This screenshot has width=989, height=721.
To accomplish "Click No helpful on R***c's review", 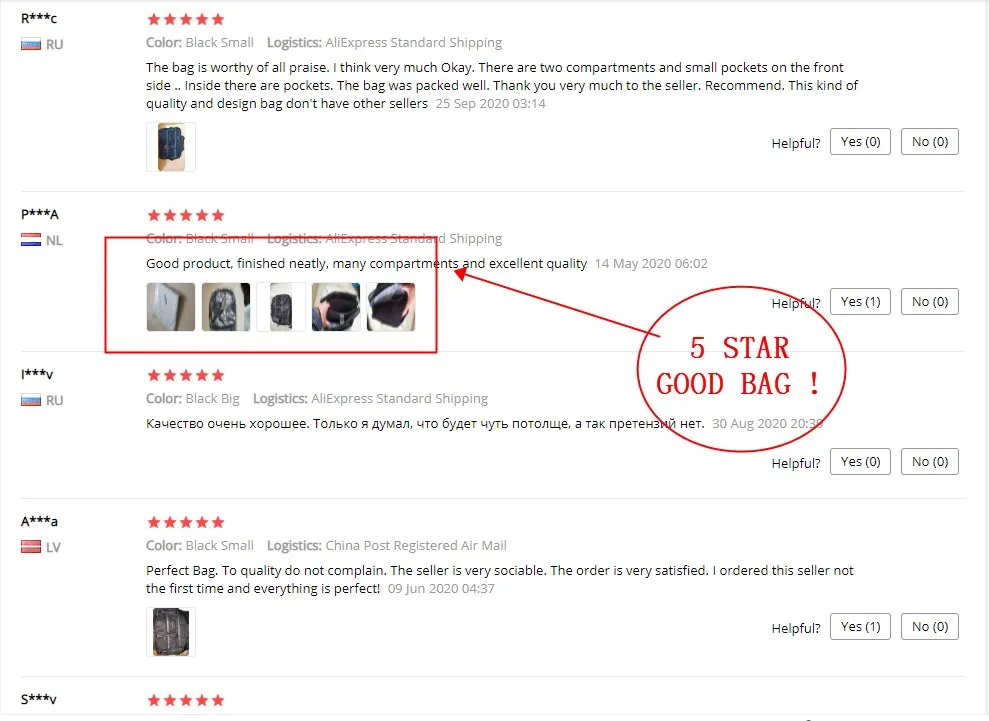I will coord(930,142).
